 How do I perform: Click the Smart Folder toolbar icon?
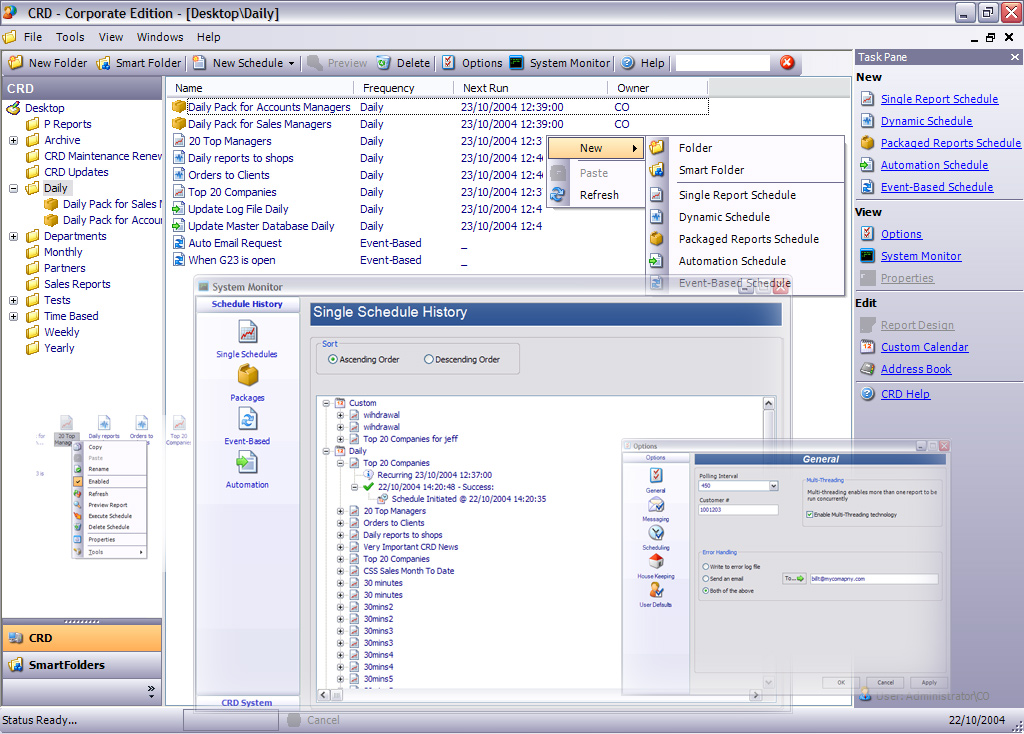click(x=103, y=63)
